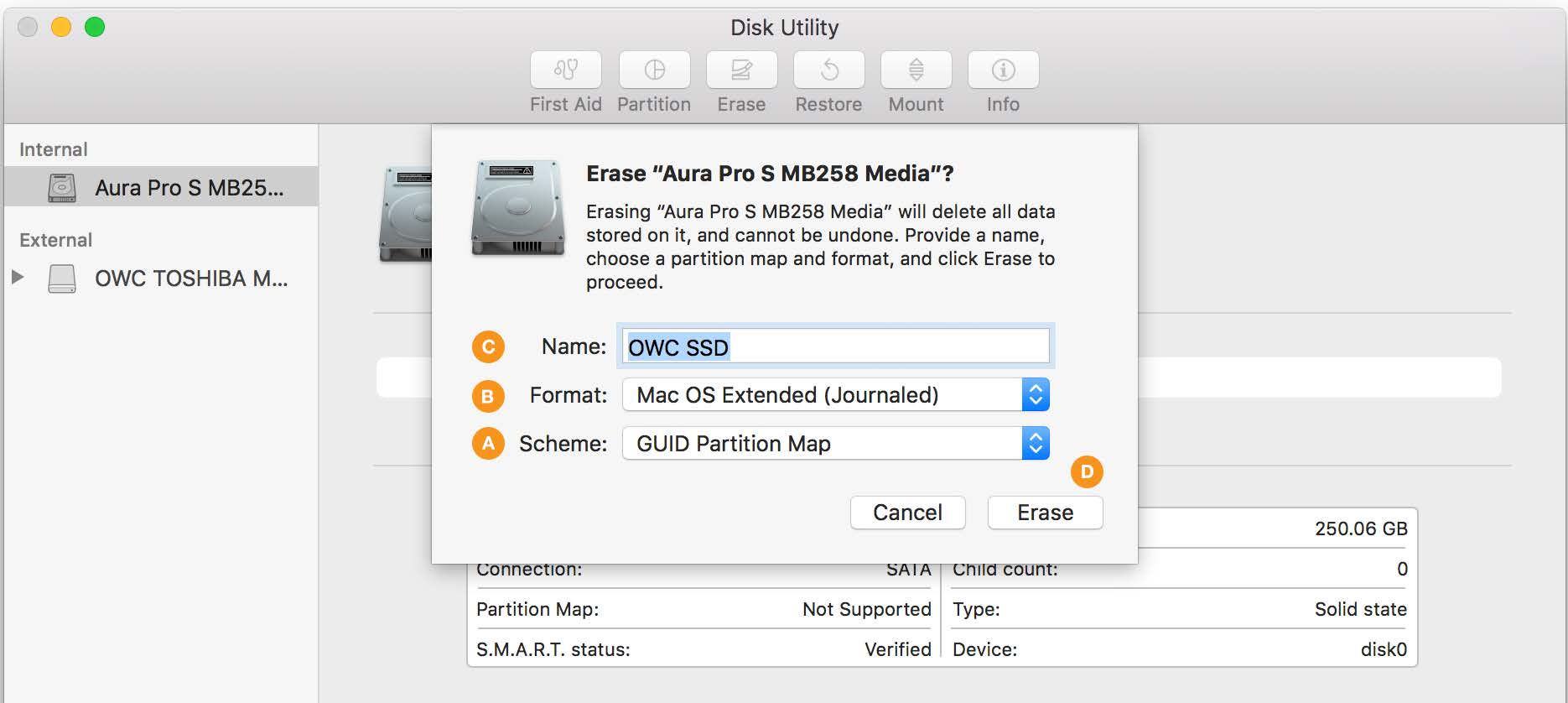Open the Info toolbar icon
1568x703 pixels.
1003,70
